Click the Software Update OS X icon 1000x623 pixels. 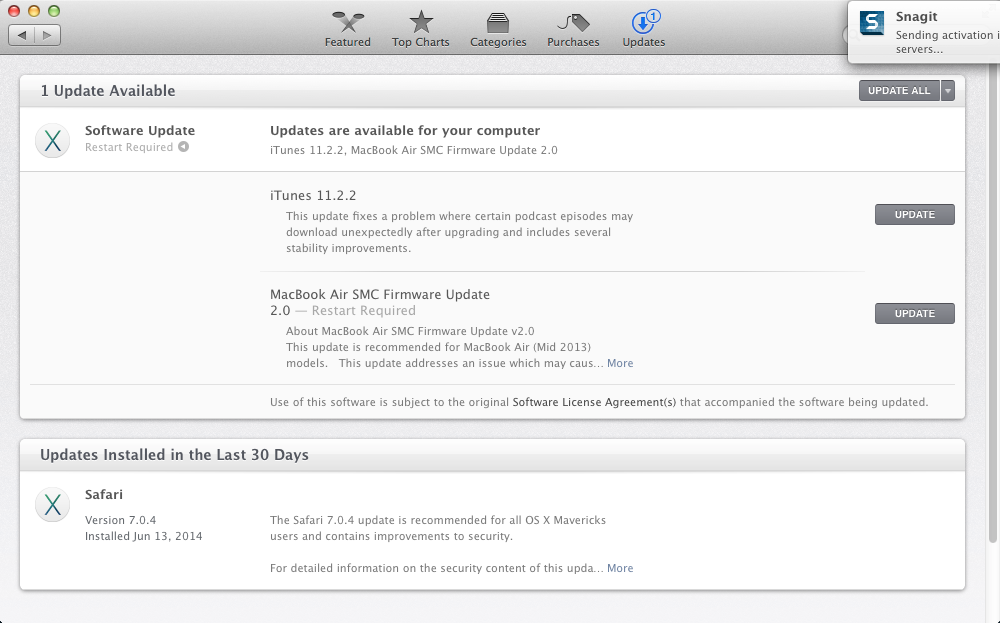(x=52, y=141)
